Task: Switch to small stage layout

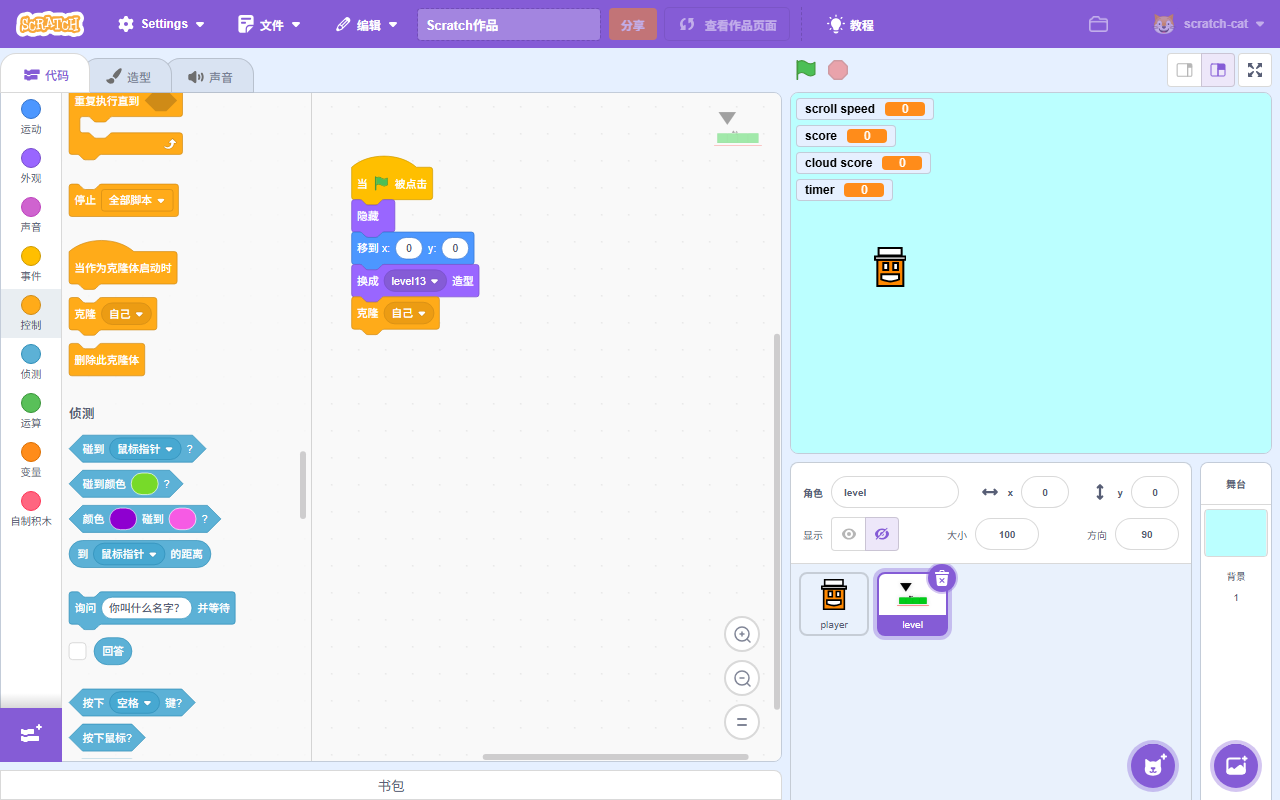Action: [1184, 70]
